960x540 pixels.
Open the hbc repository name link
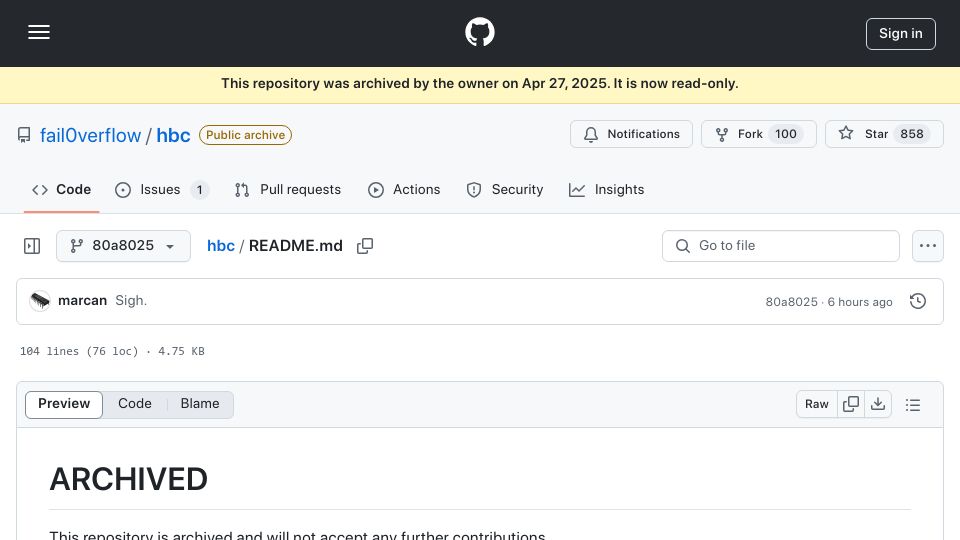click(173, 135)
